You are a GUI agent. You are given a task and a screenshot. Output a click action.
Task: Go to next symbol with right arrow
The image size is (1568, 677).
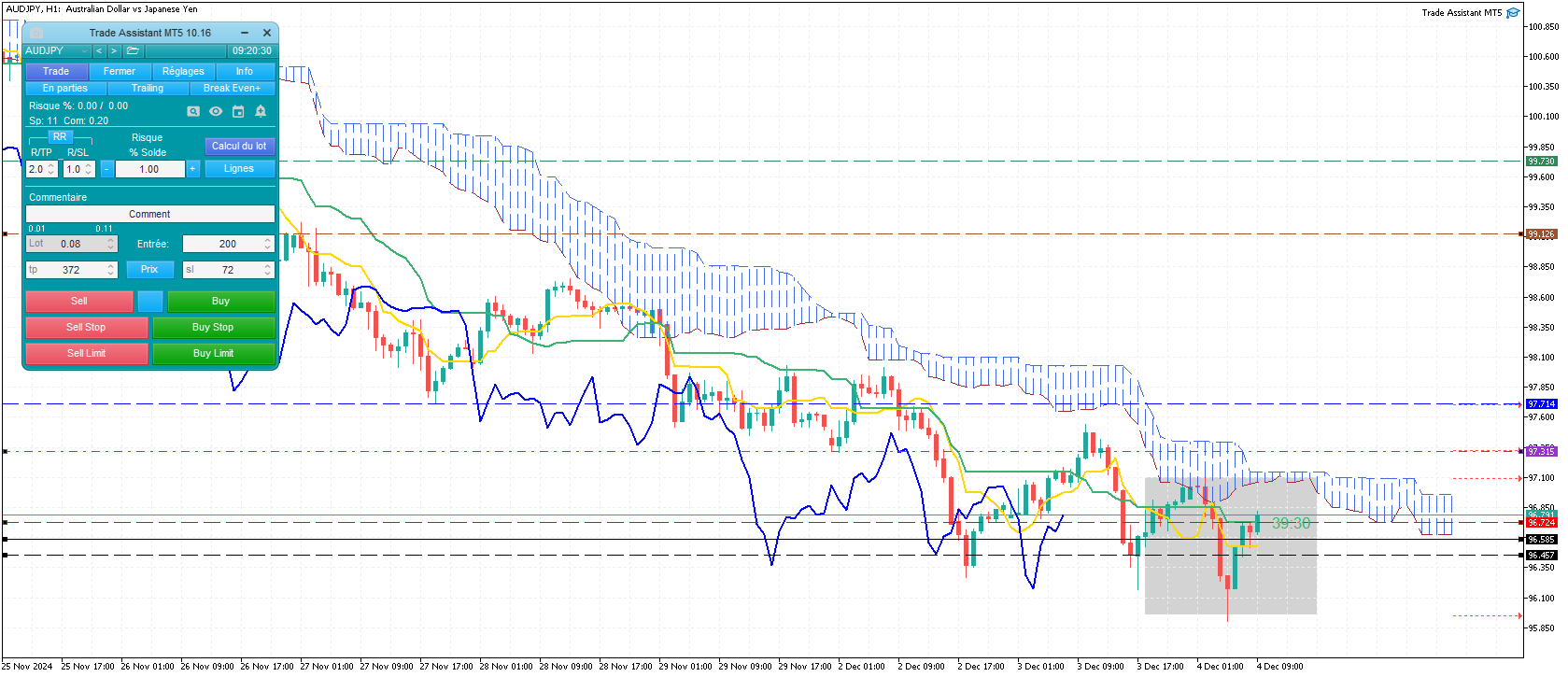(x=114, y=51)
